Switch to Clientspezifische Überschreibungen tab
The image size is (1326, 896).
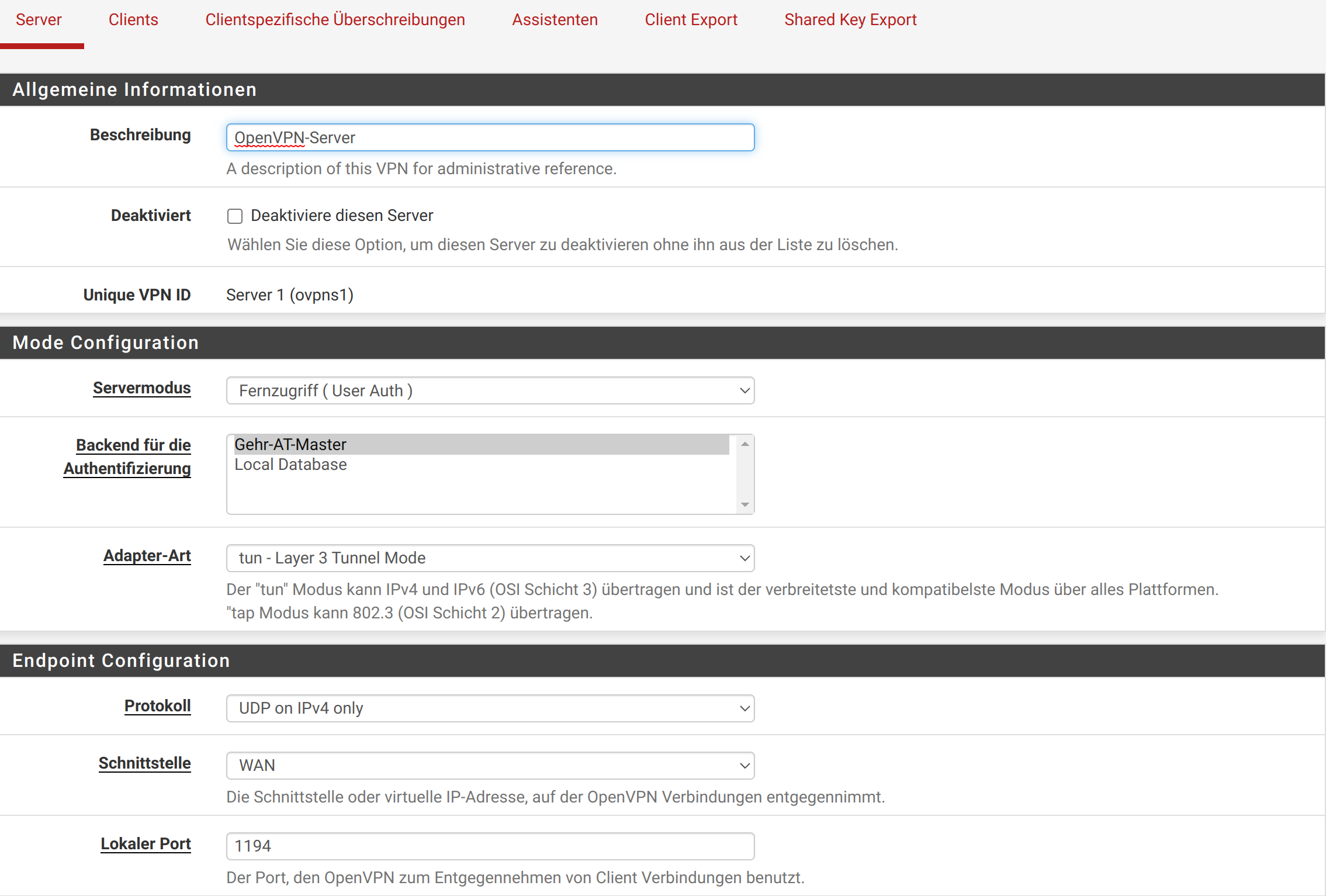click(335, 20)
